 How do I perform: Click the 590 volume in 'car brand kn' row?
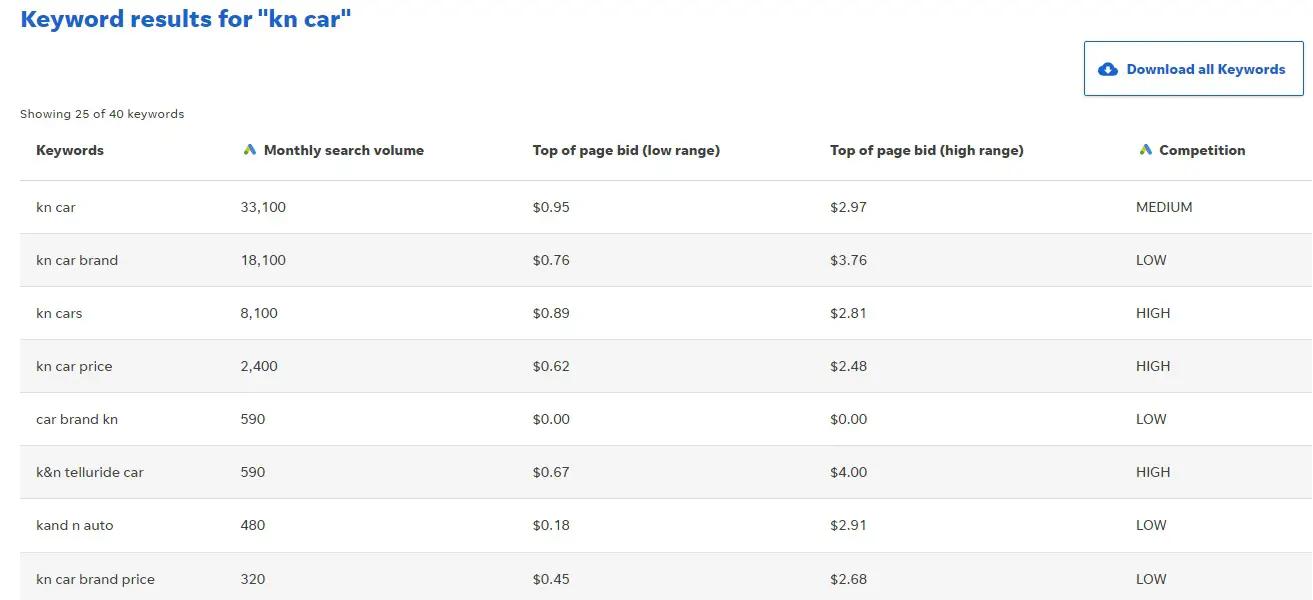(x=253, y=419)
